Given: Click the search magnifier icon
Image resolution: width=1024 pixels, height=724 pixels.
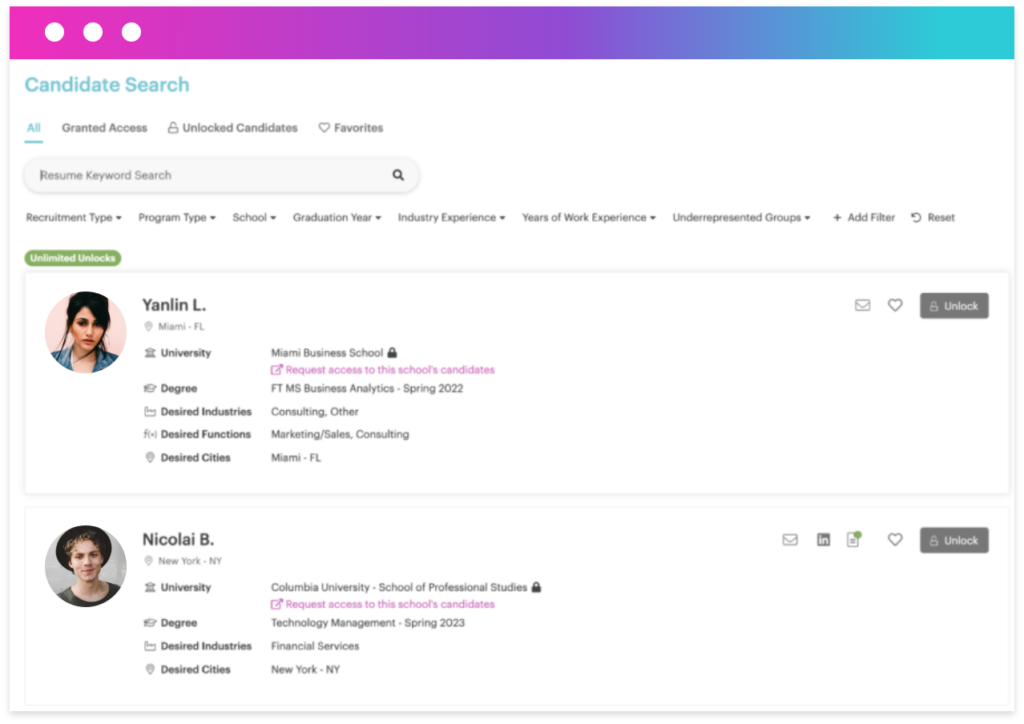Looking at the screenshot, I should coord(398,174).
